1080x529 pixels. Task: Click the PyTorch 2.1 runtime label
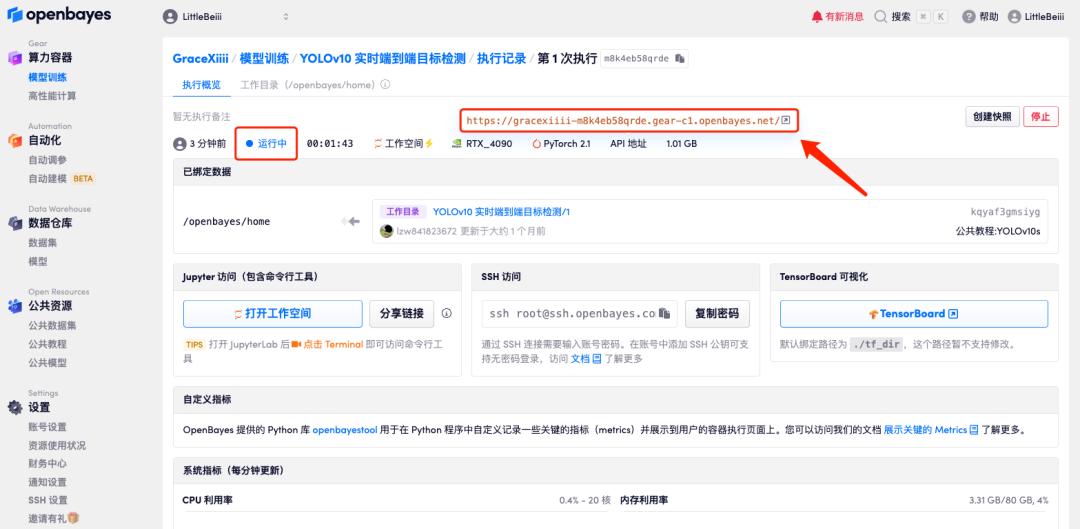pyautogui.click(x=561, y=144)
